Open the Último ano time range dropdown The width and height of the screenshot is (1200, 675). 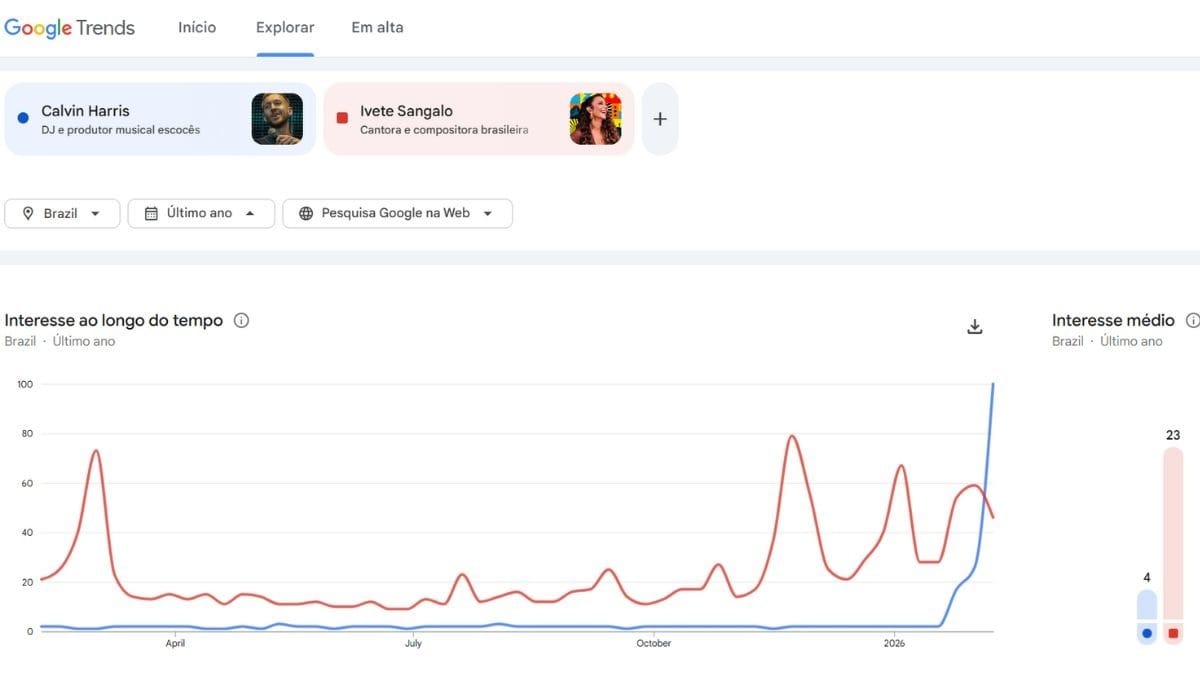[x=201, y=213]
